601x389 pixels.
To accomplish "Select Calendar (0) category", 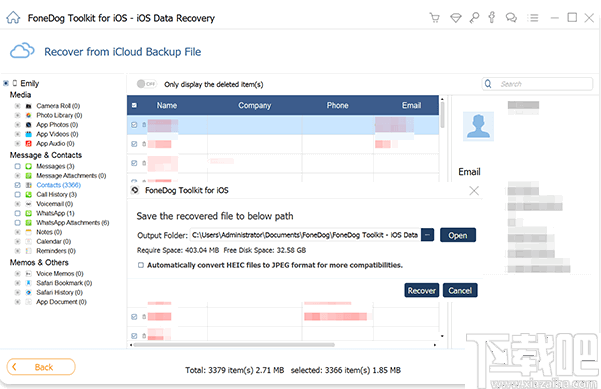I will (54, 241).
